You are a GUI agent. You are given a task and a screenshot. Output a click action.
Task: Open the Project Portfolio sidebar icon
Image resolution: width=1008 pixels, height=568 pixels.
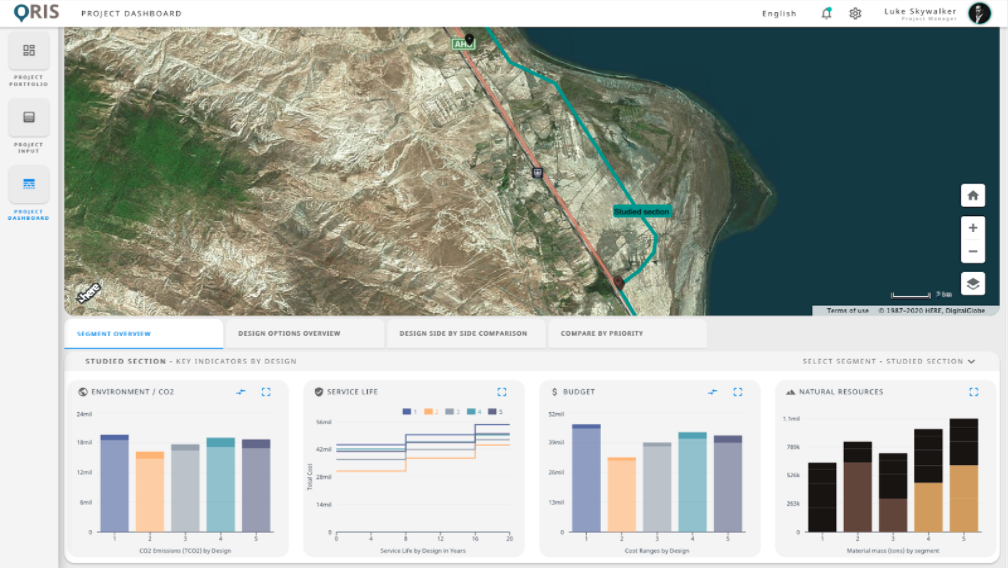click(29, 51)
